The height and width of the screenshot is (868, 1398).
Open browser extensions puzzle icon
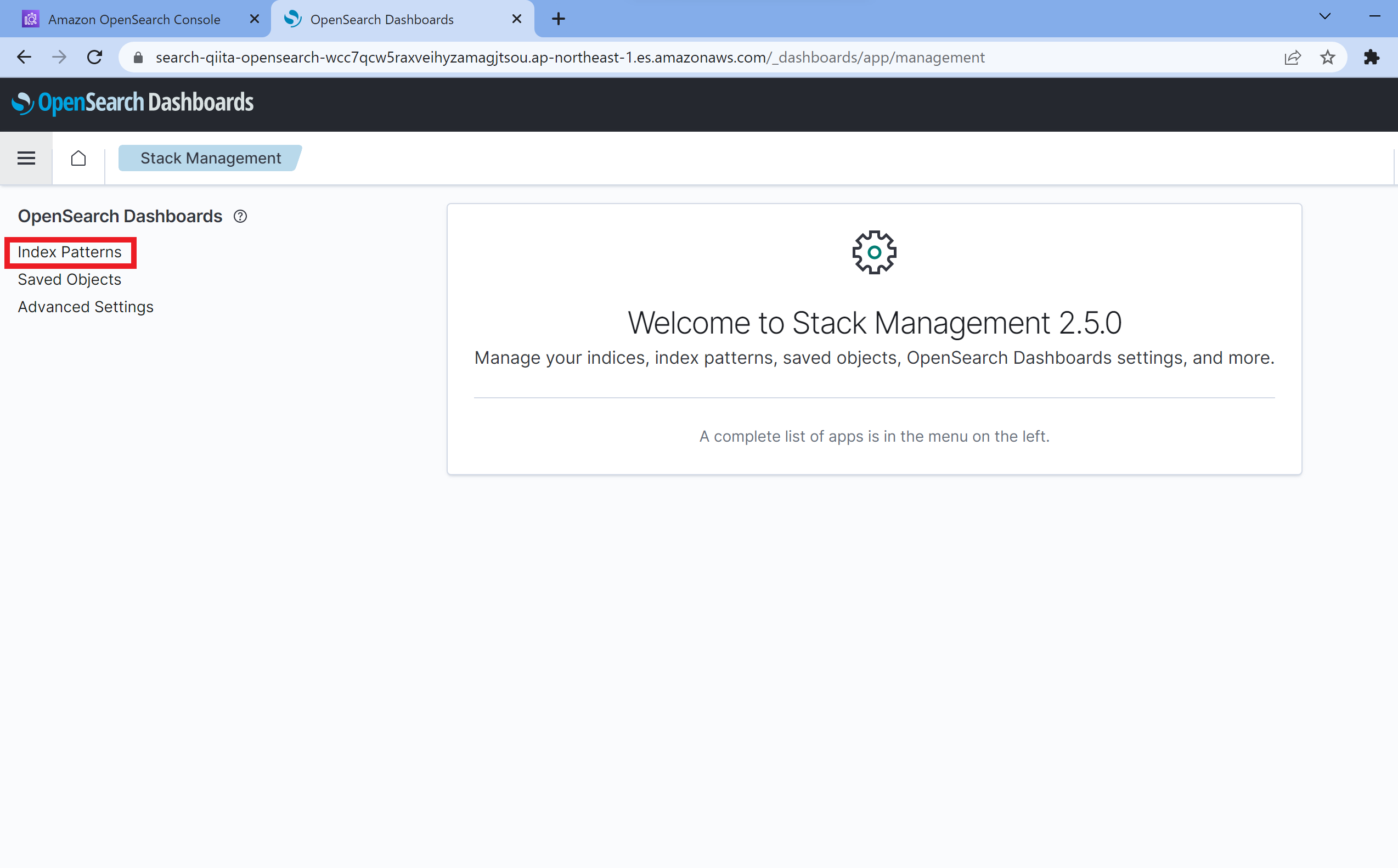[x=1371, y=58]
